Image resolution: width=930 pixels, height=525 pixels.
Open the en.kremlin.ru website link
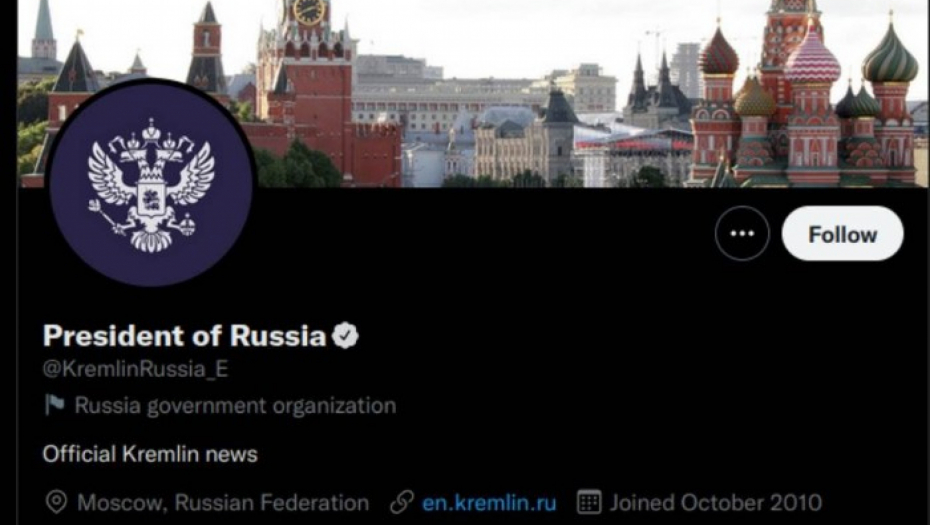489,502
